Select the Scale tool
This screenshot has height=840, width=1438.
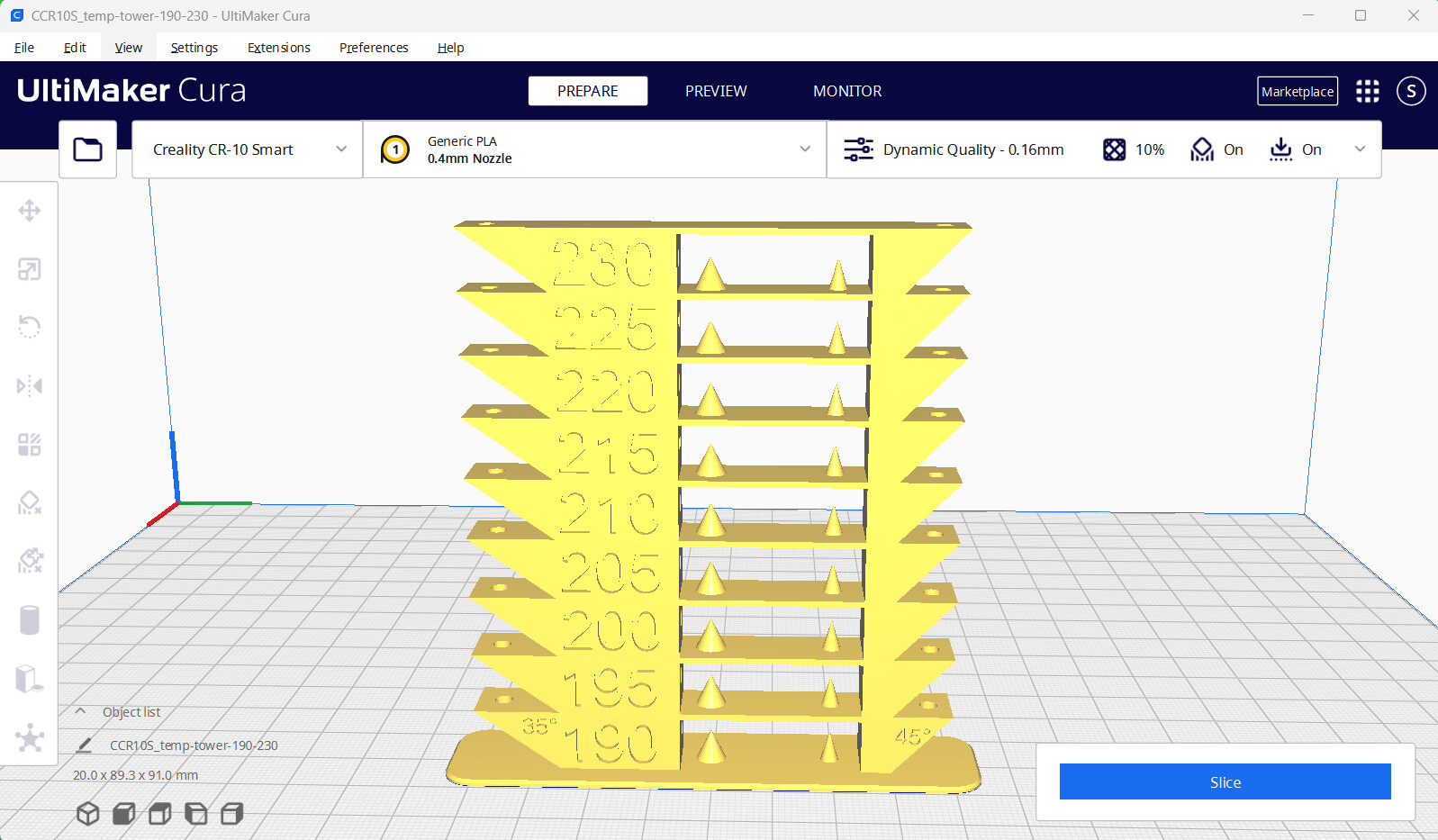point(29,269)
